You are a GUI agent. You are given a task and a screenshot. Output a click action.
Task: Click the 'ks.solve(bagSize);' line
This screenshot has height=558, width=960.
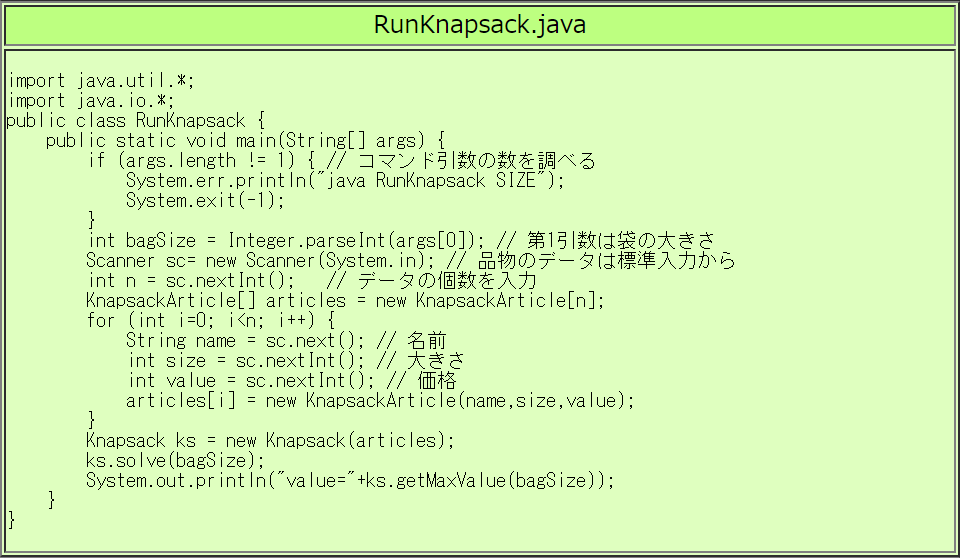[175, 461]
